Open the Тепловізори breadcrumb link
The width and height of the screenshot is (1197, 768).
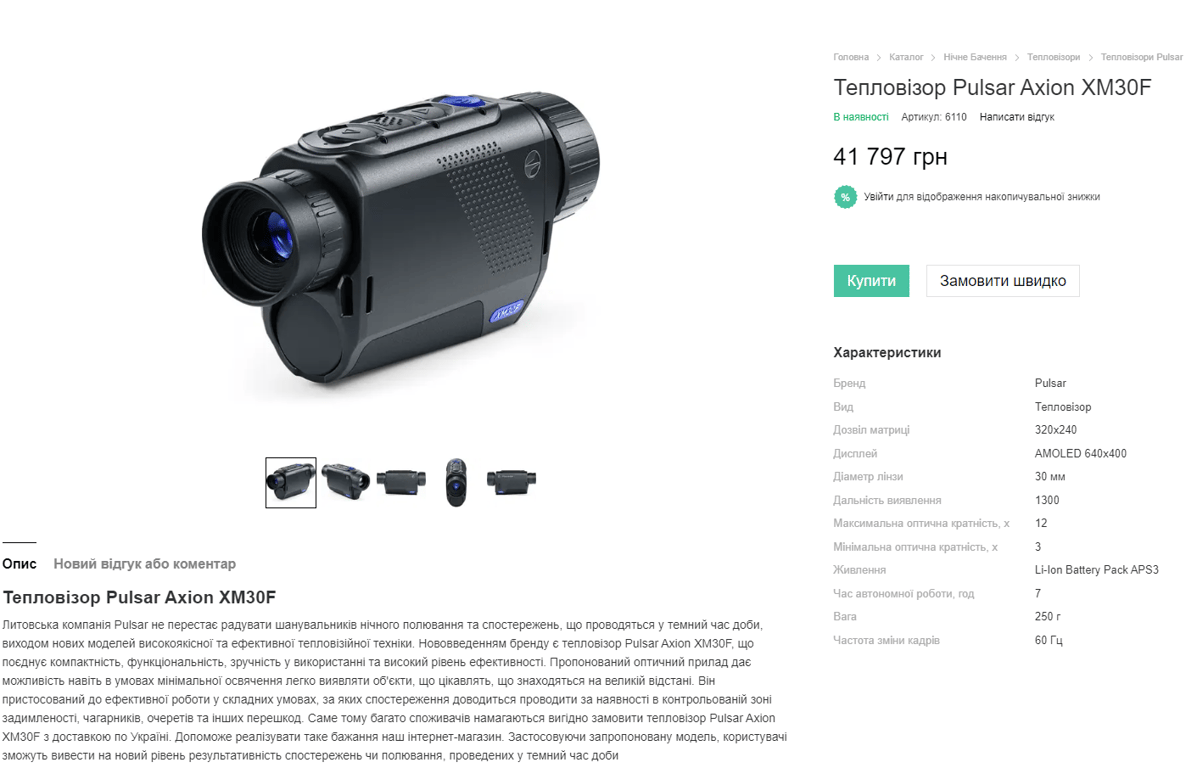point(1053,57)
